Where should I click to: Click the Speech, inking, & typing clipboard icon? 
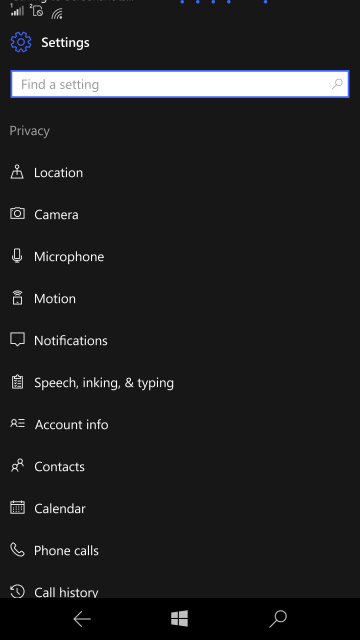coord(17,382)
